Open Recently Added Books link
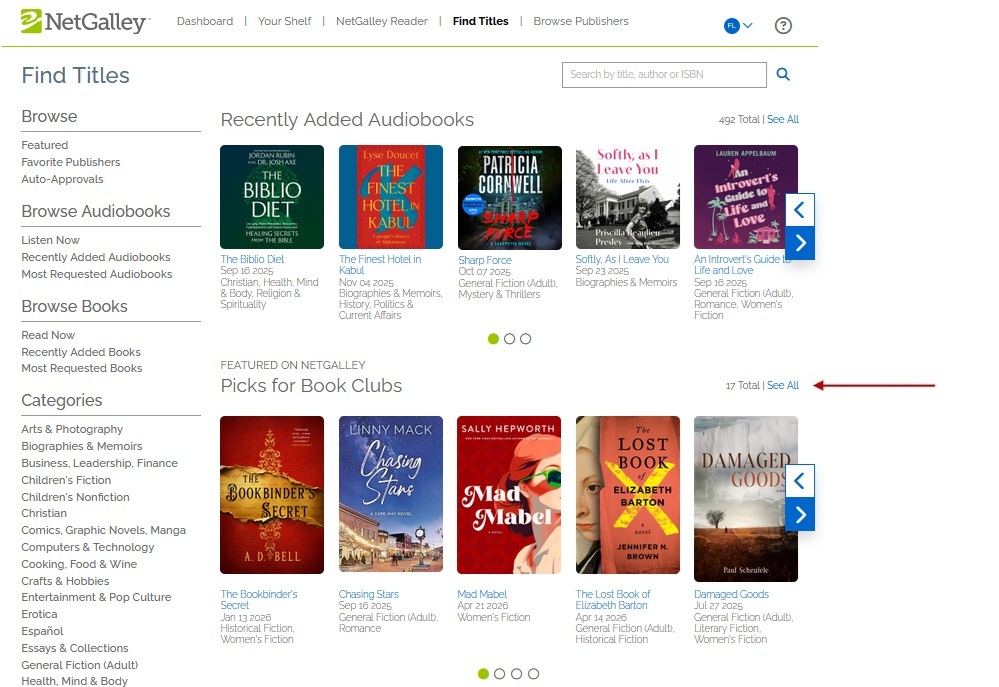The height and width of the screenshot is (687, 999). (x=81, y=352)
